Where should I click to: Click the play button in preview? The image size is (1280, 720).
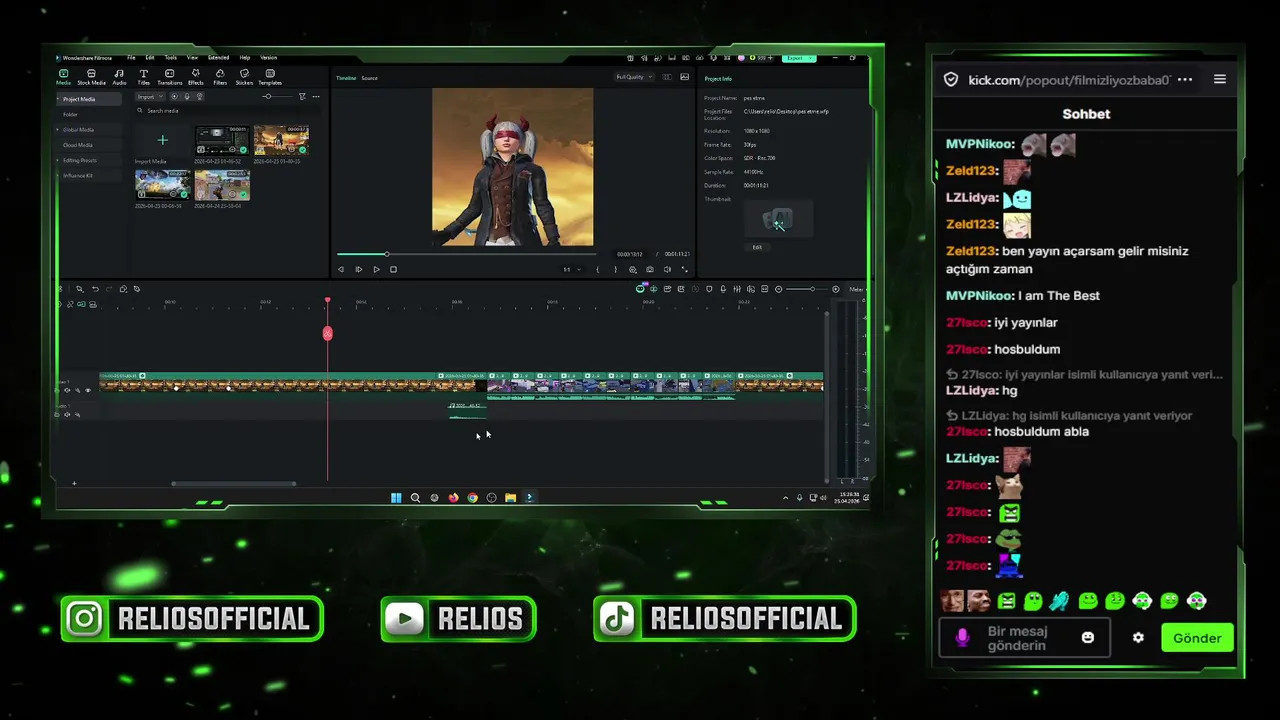[x=376, y=269]
